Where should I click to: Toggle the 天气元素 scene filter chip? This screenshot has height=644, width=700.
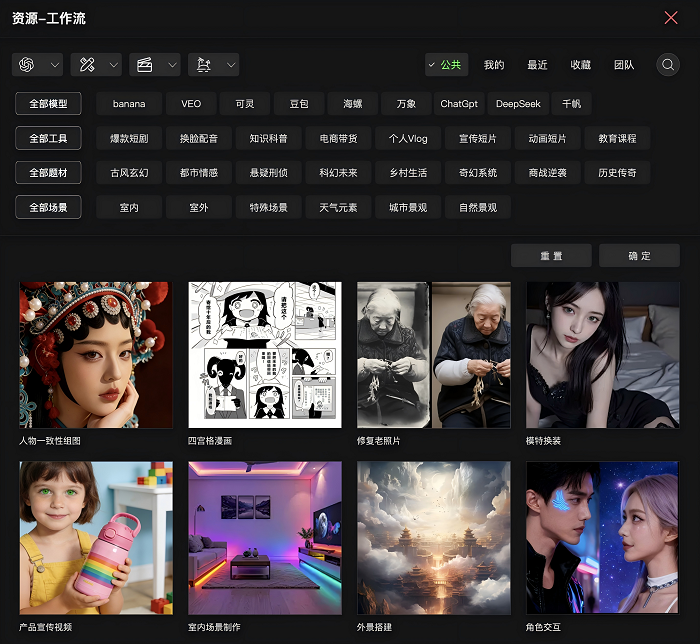pyautogui.click(x=338, y=207)
